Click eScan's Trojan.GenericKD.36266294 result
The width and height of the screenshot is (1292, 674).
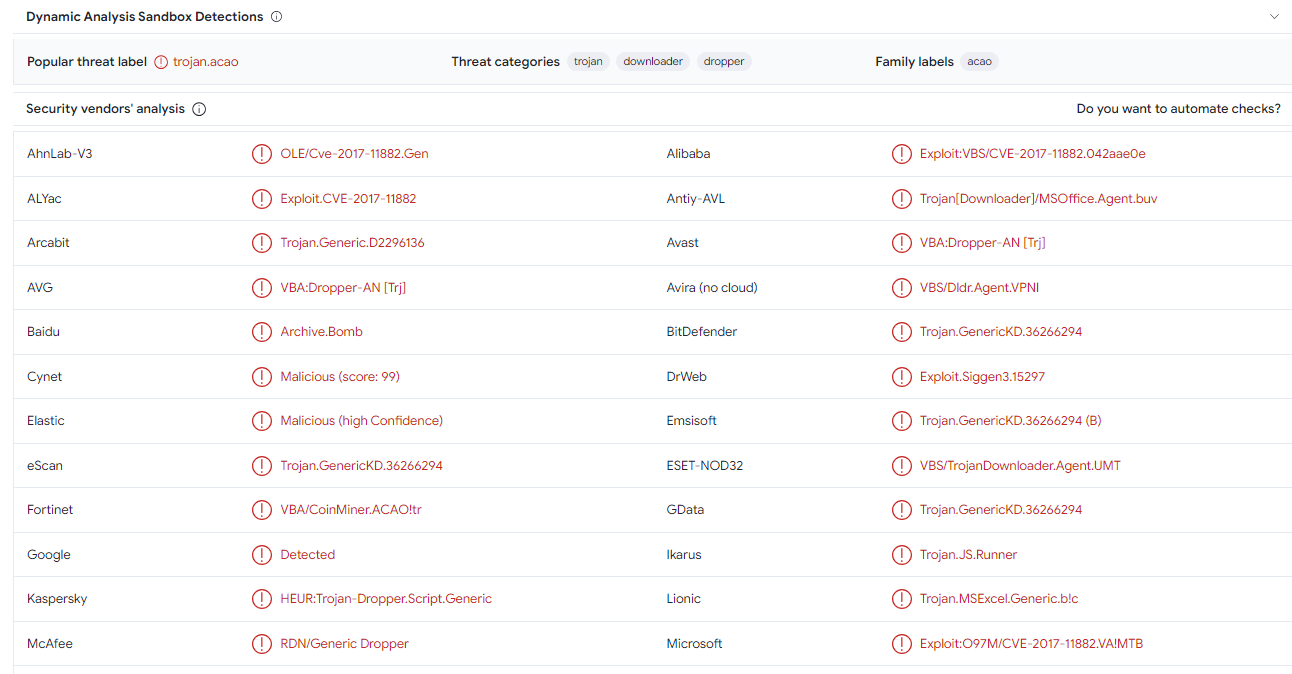361,466
